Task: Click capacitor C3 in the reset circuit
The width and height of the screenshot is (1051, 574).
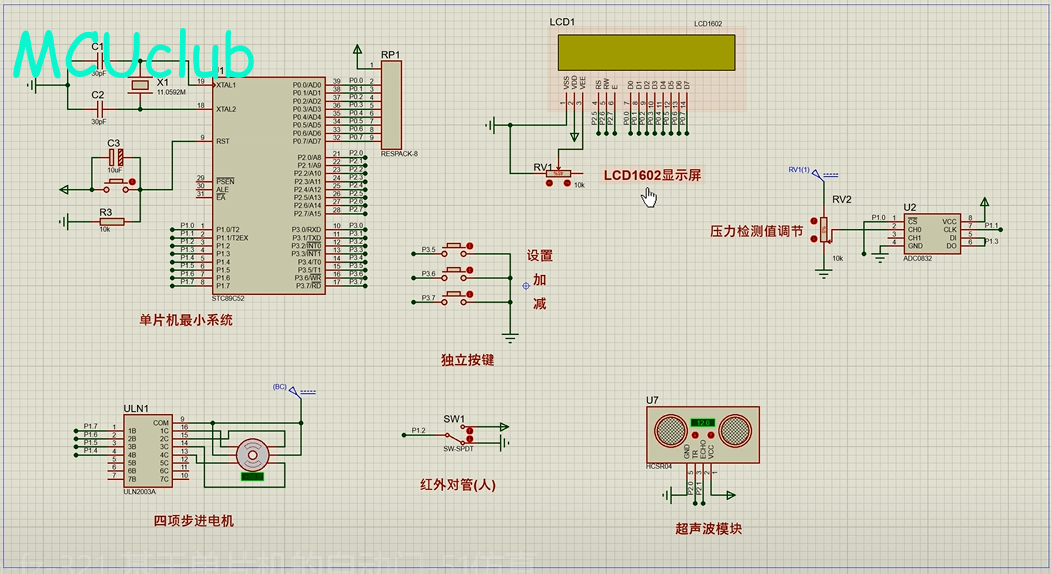Action: (x=116, y=158)
